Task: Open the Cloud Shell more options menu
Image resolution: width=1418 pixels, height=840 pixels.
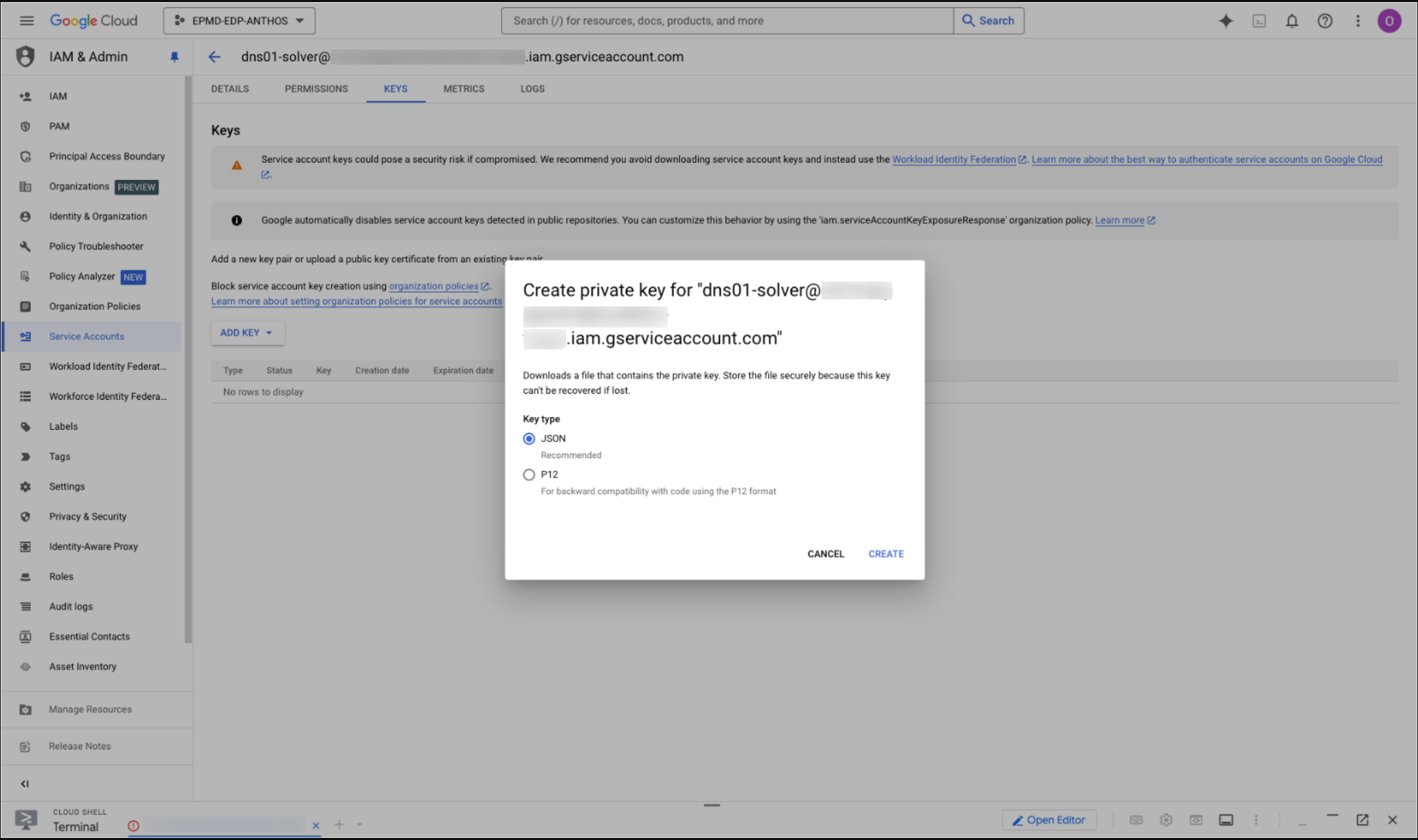Action: (1255, 819)
